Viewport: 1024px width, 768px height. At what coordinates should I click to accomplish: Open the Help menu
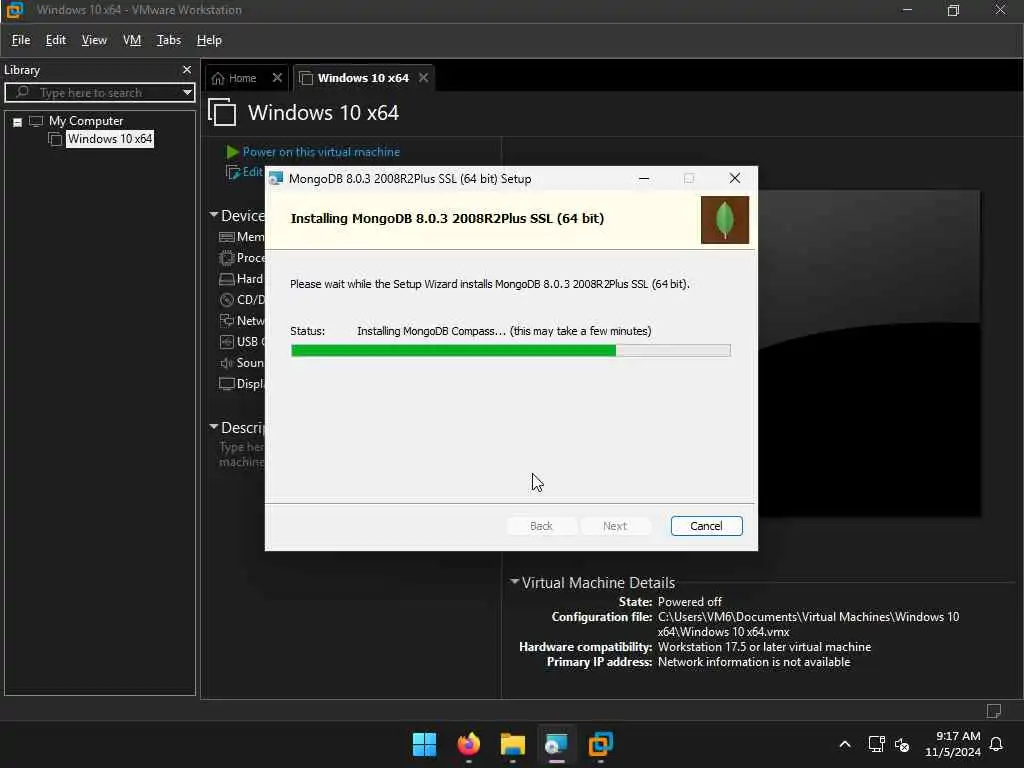(x=209, y=40)
